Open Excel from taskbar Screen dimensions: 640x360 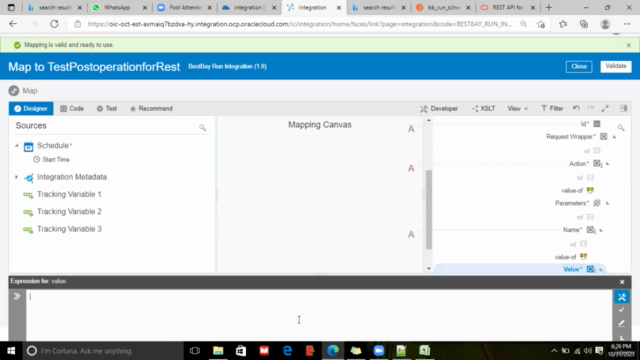(x=424, y=351)
